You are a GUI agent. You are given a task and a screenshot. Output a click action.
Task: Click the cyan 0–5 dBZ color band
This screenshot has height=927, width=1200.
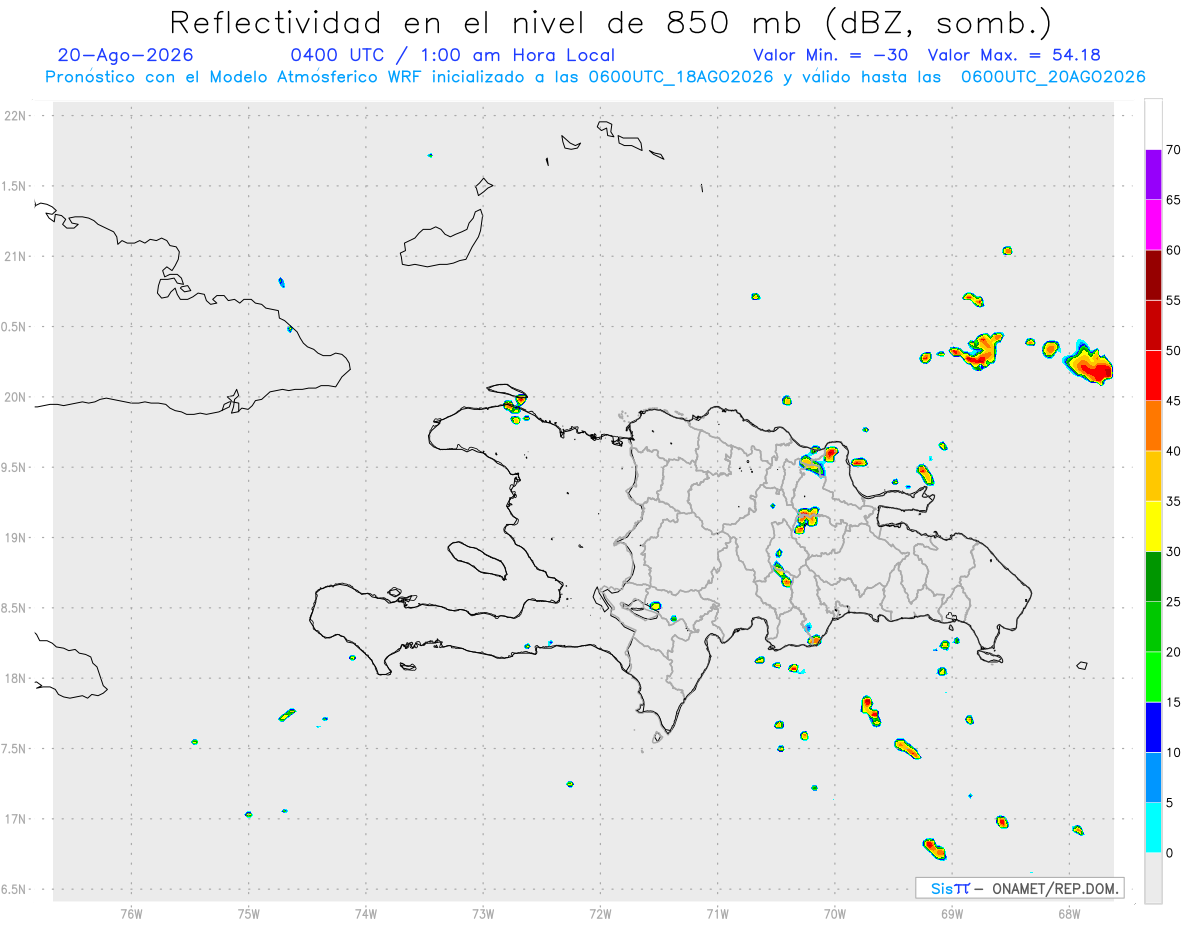pyautogui.click(x=1153, y=828)
